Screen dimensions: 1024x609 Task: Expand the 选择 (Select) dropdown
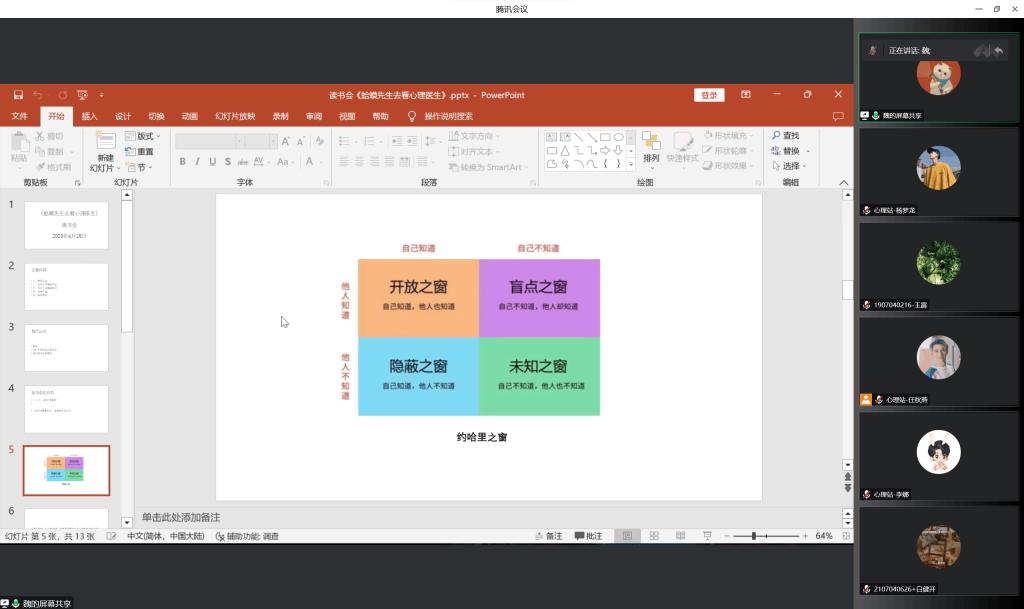click(802, 165)
